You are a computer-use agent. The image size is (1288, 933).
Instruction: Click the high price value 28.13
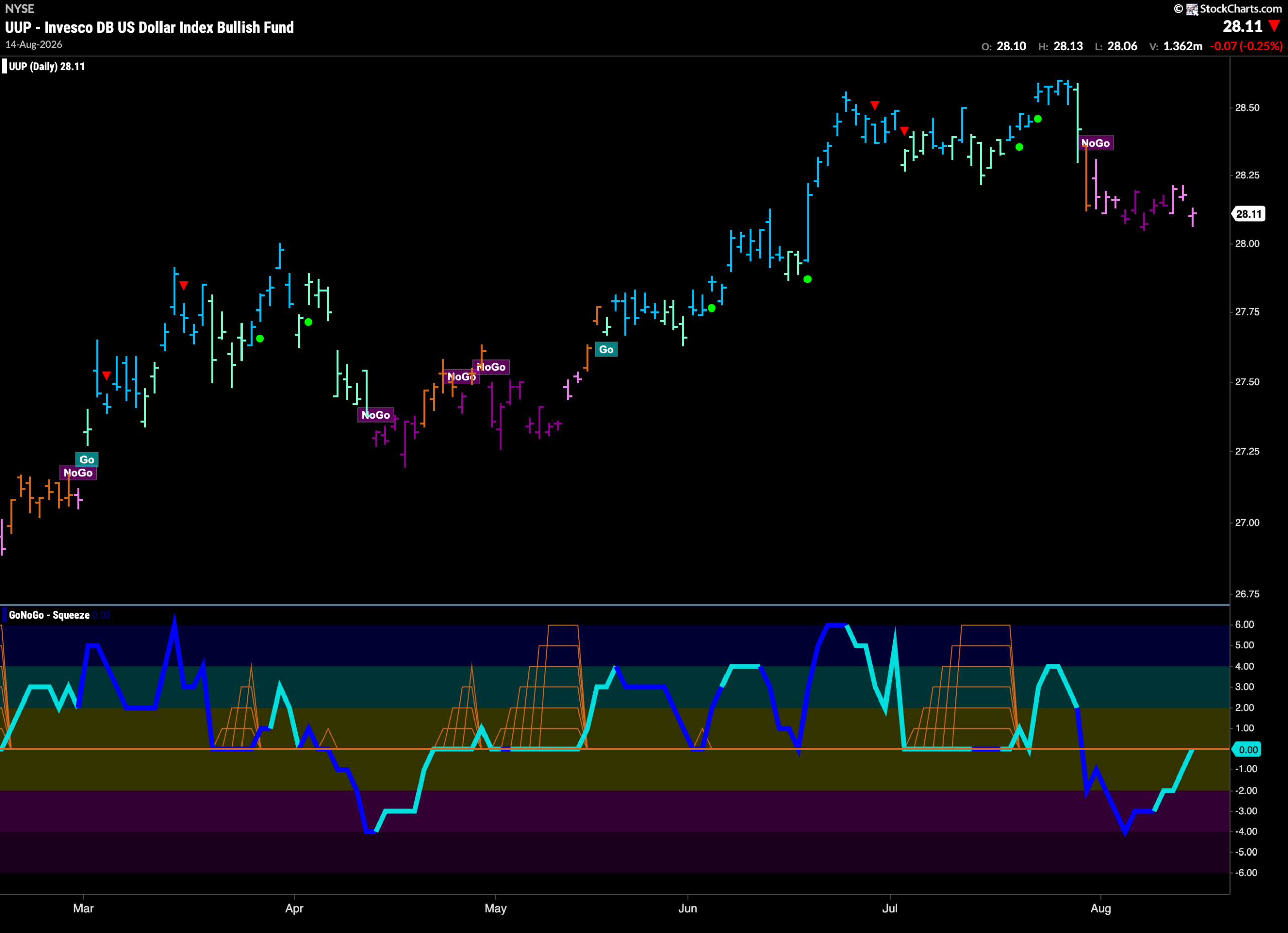click(1068, 46)
